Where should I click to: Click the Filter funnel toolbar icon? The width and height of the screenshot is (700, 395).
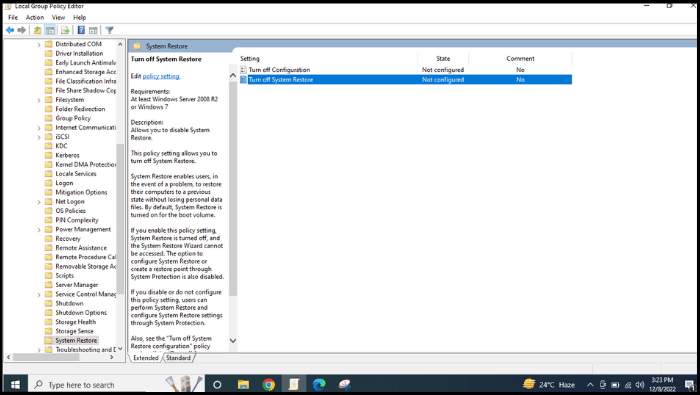109,30
